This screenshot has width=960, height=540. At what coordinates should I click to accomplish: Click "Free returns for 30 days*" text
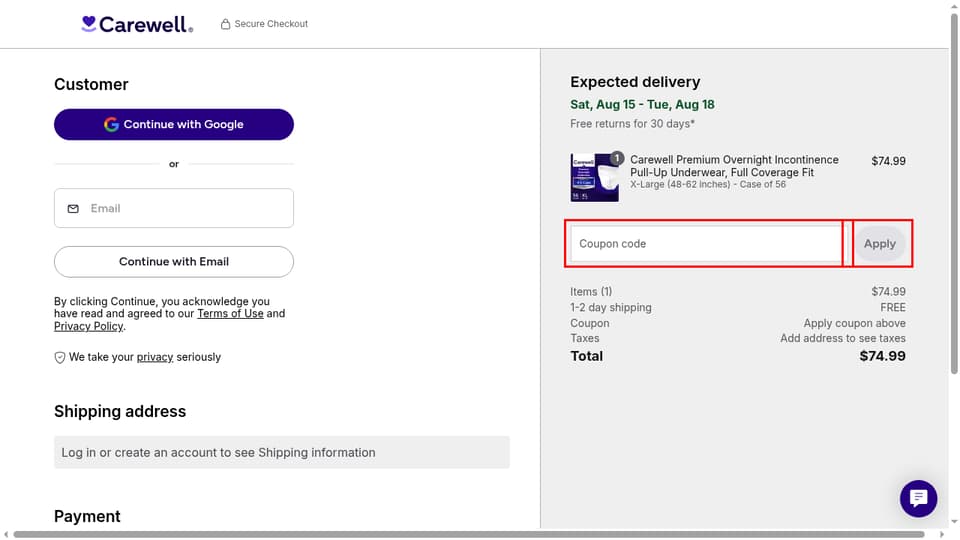632,124
